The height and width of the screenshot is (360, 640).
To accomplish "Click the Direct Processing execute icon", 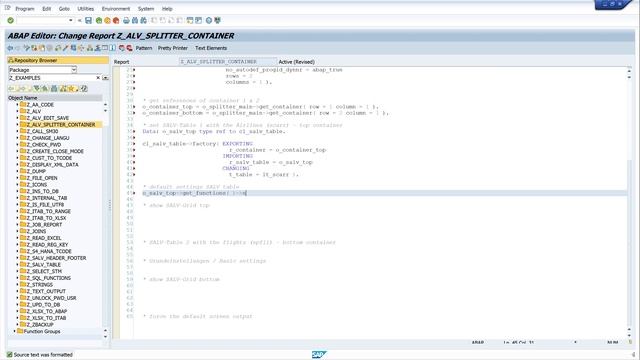I will (x=73, y=48).
